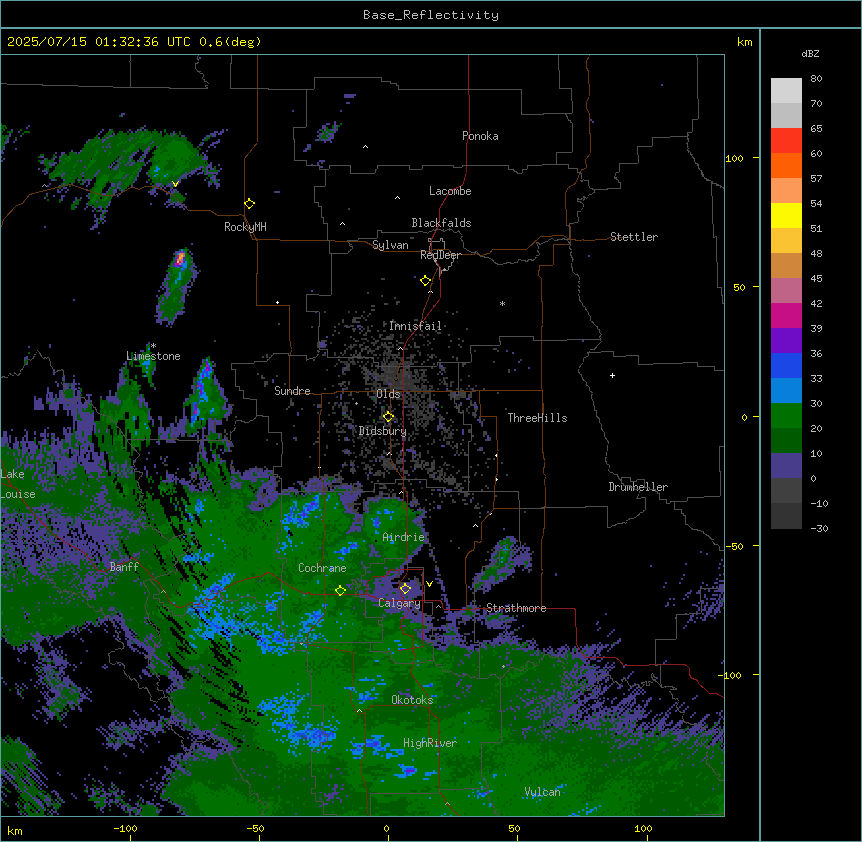Click the Base_Reflectivity title text
862x842 pixels.
click(431, 15)
